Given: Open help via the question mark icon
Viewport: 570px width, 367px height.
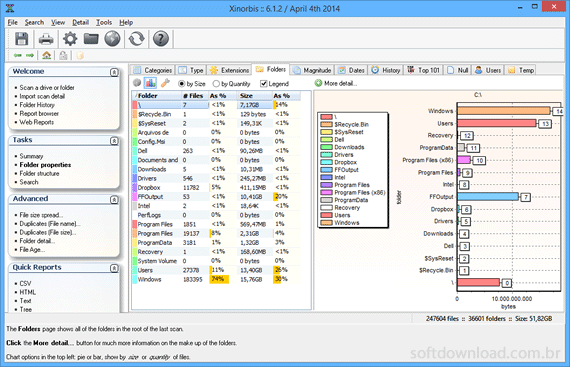Looking at the screenshot, I should coord(161,39).
